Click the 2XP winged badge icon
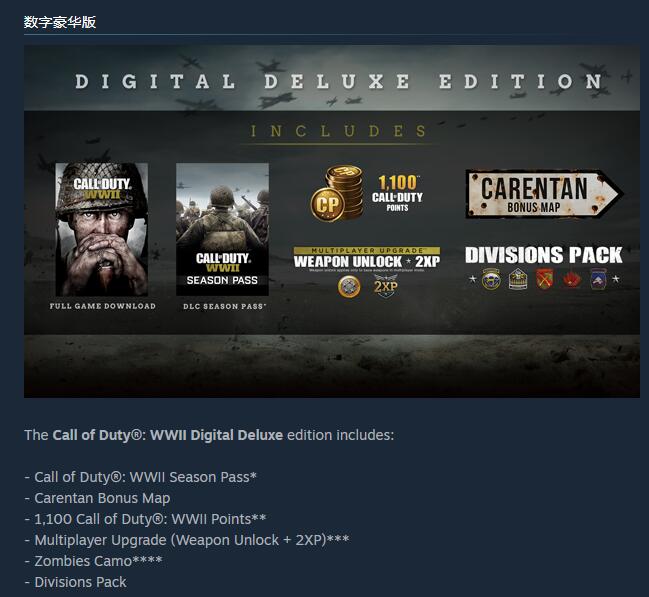Screen dimensions: 649x597 pyautogui.click(x=385, y=286)
